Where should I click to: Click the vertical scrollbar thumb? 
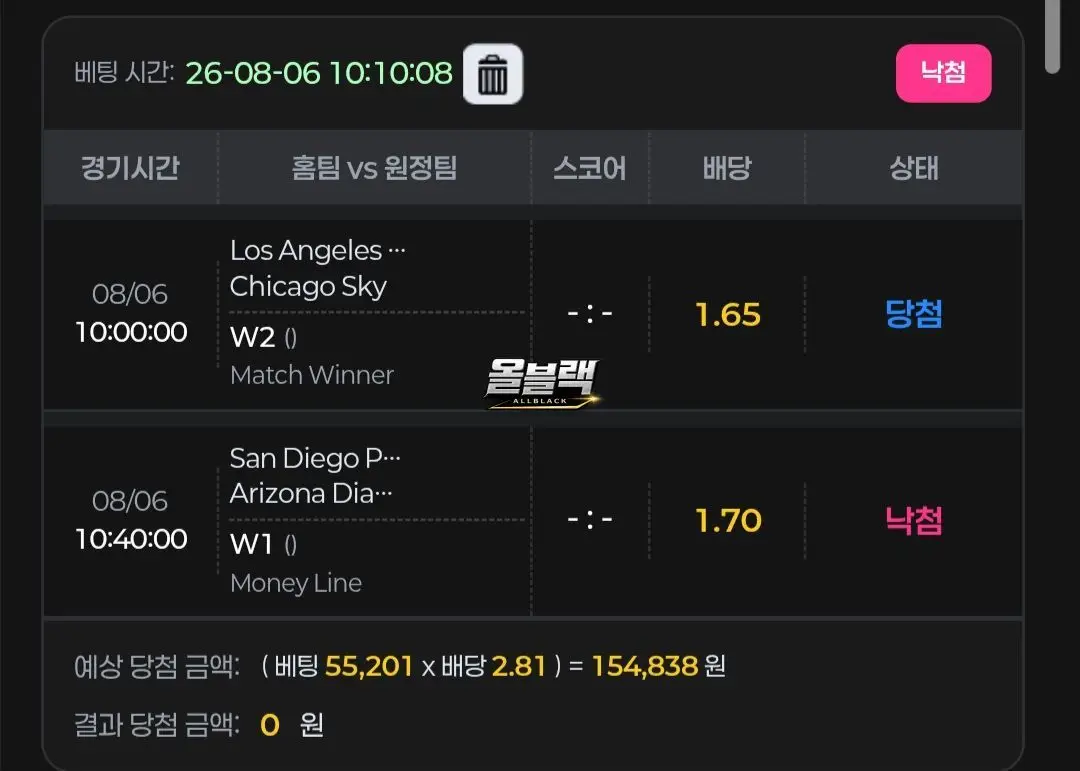(x=1052, y=36)
